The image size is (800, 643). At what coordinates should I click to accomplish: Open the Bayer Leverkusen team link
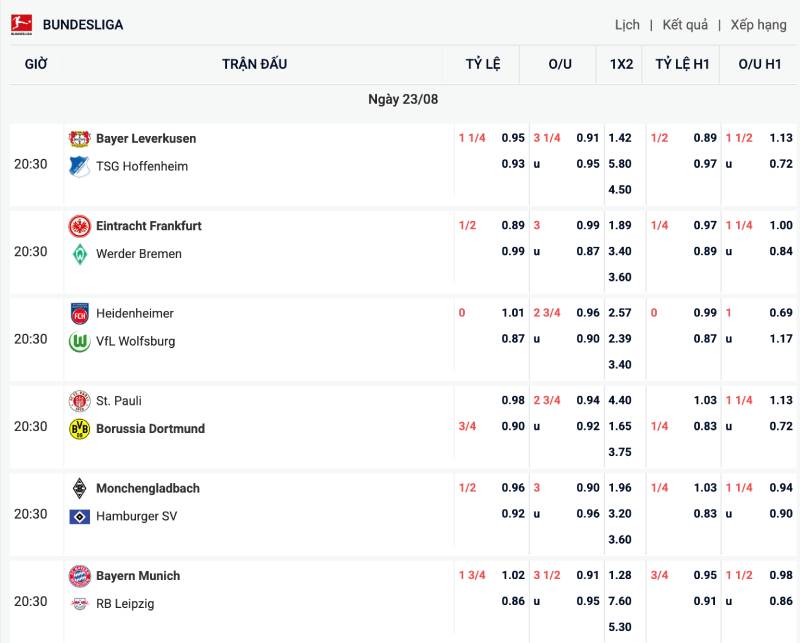pyautogui.click(x=146, y=139)
